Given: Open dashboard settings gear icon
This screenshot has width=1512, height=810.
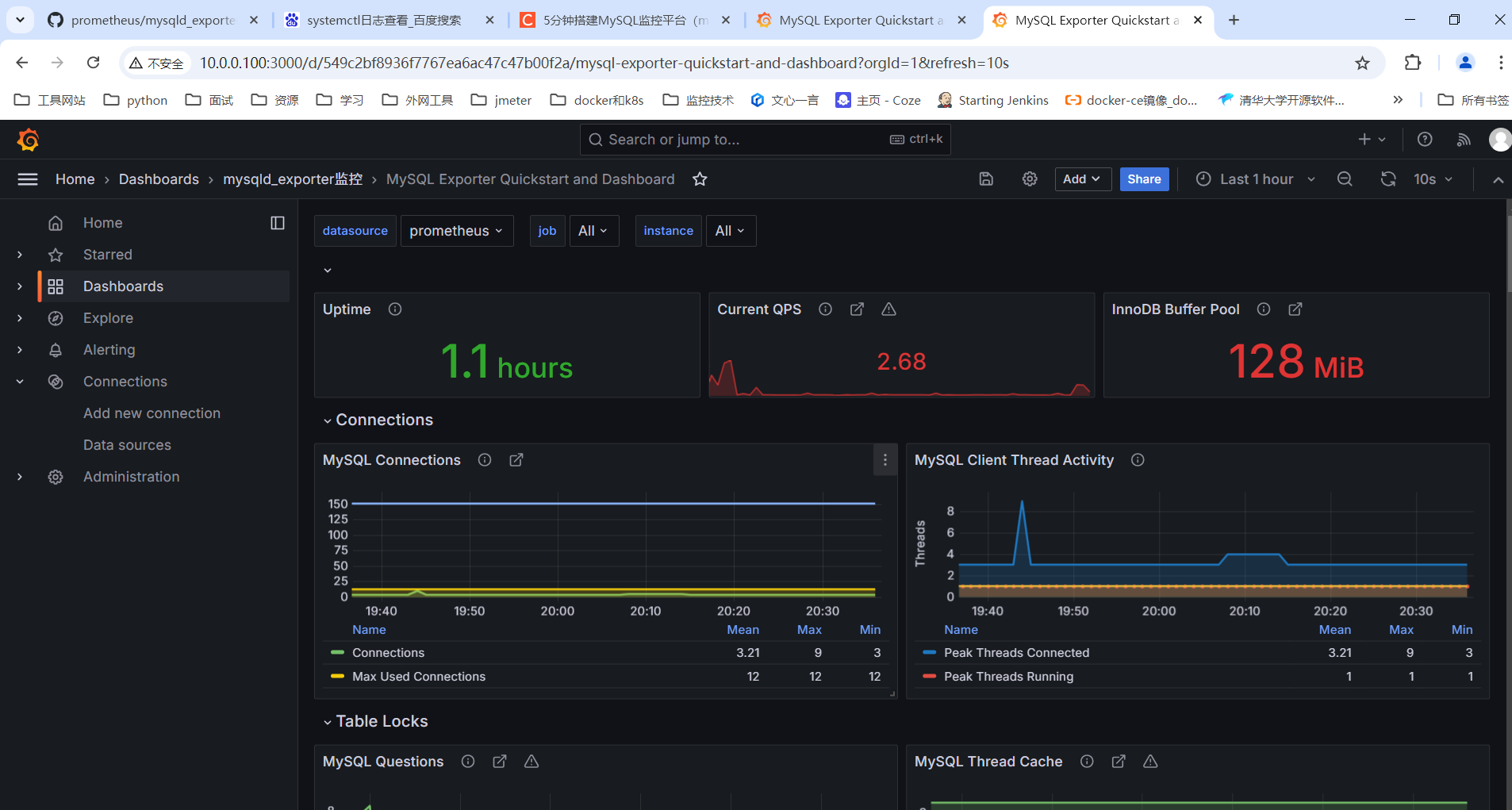Looking at the screenshot, I should (1030, 179).
